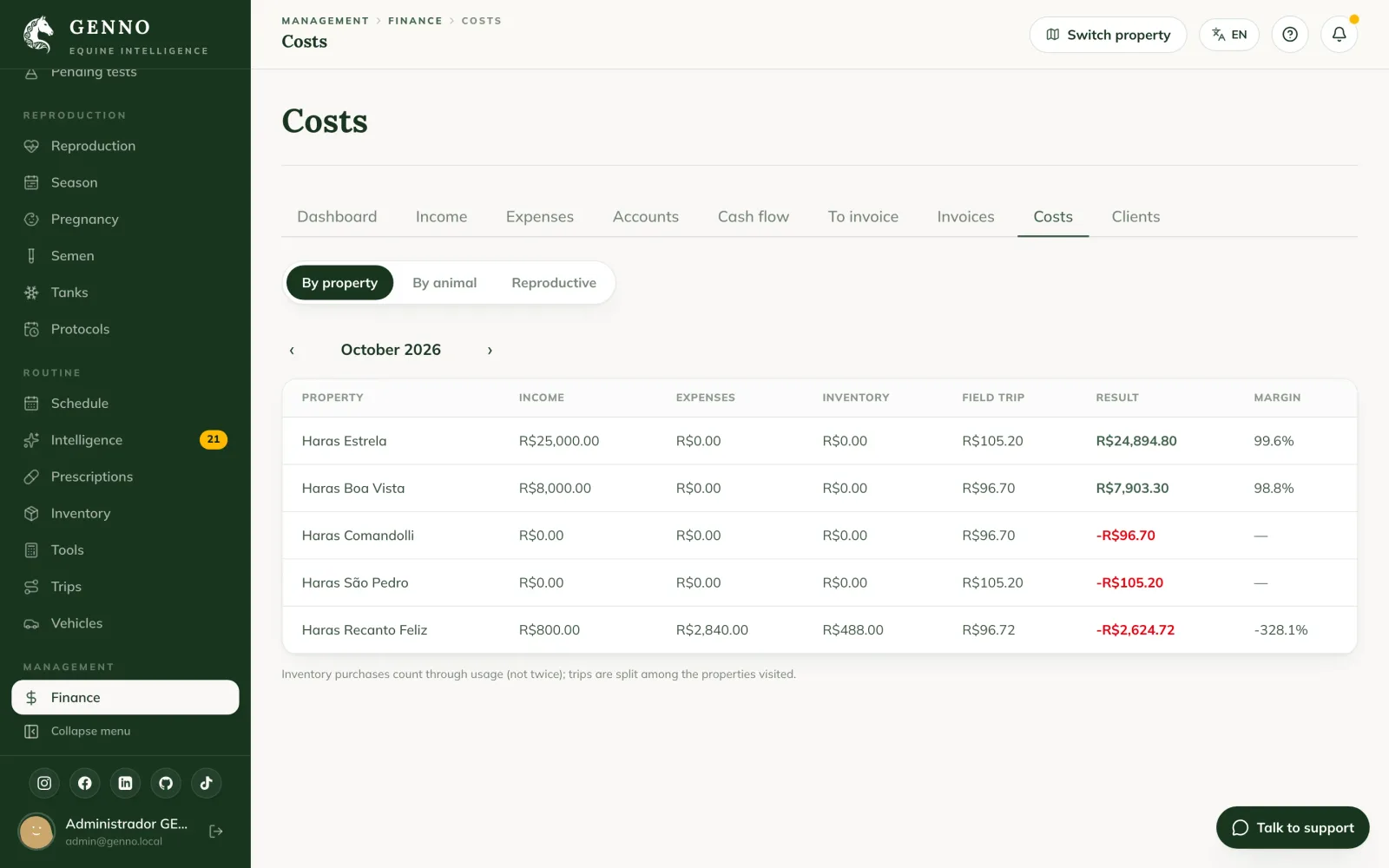Open the Income tab
Screen dimensions: 1389x868
pyautogui.click(x=441, y=217)
